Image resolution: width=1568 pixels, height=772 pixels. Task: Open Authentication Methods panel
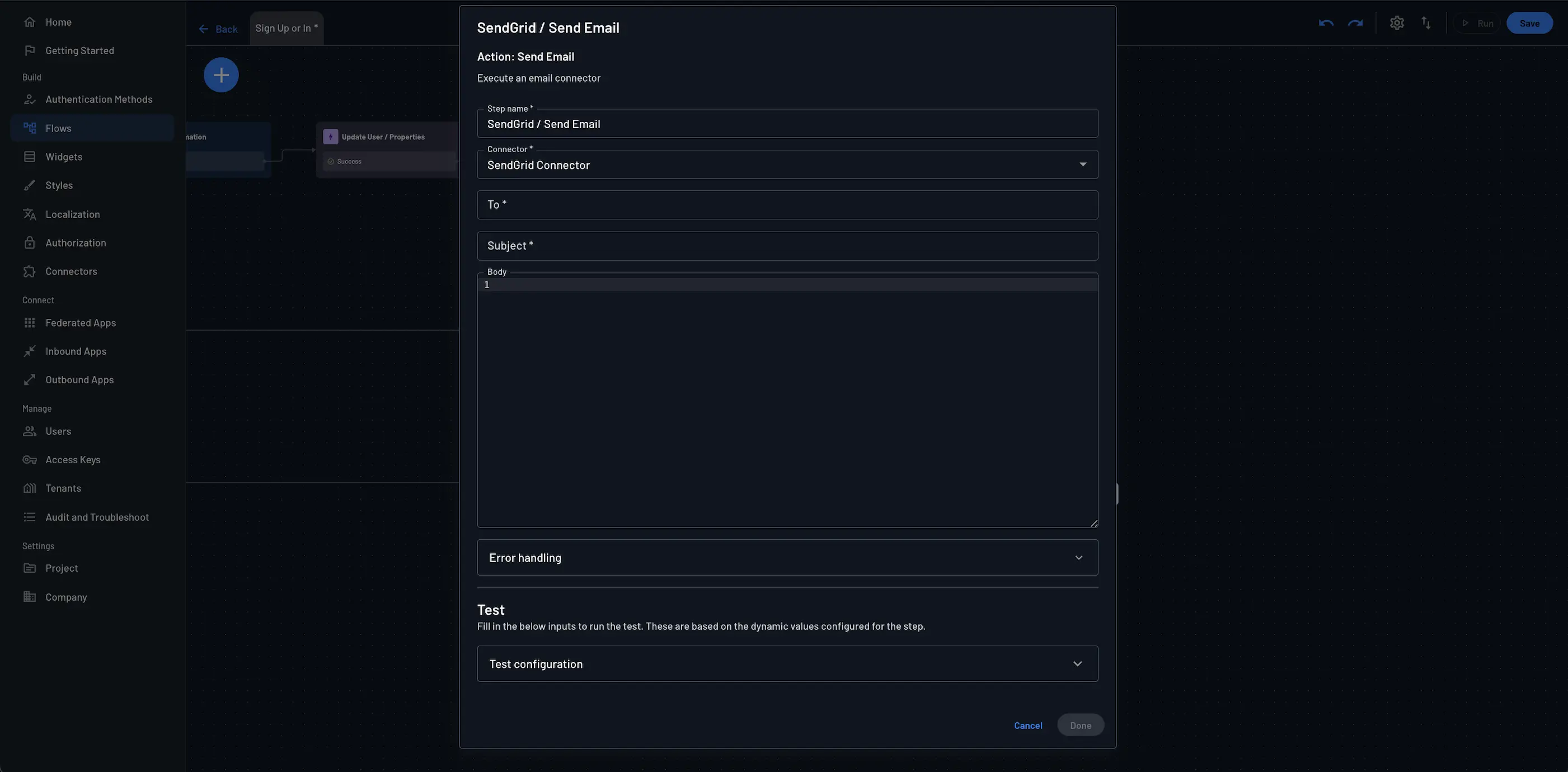99,98
